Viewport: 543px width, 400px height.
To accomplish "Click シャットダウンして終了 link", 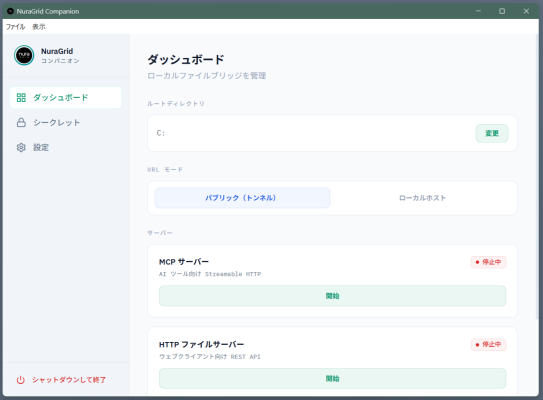I will pyautogui.click(x=69, y=380).
